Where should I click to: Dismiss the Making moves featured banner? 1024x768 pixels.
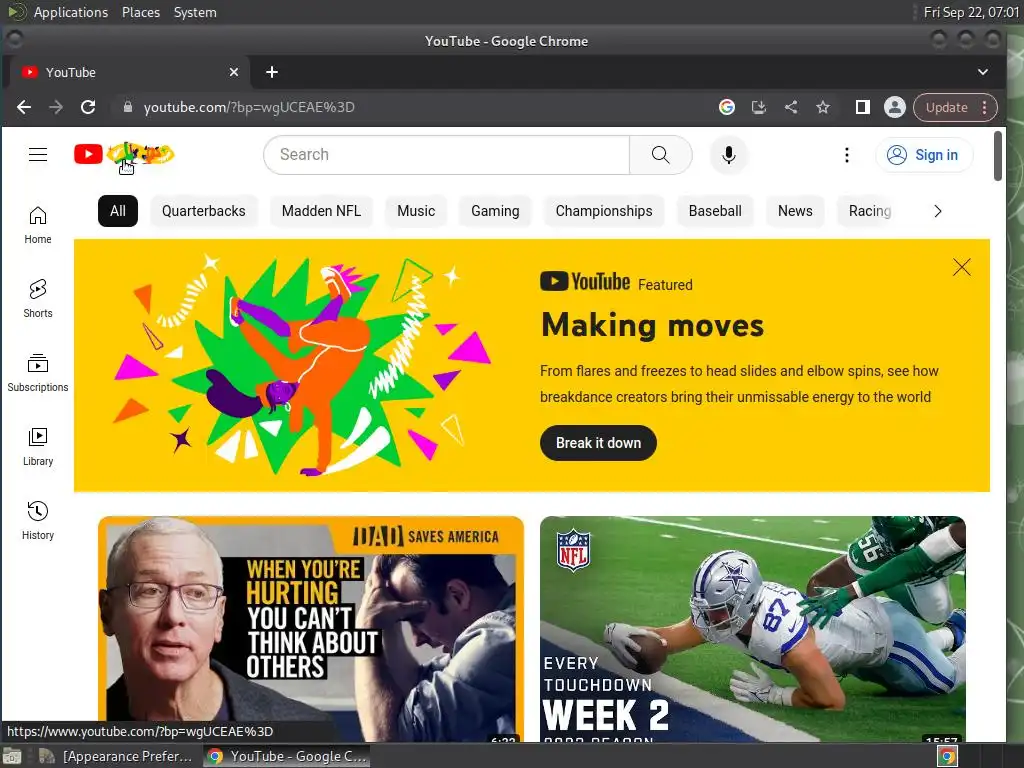pyautogui.click(x=961, y=267)
